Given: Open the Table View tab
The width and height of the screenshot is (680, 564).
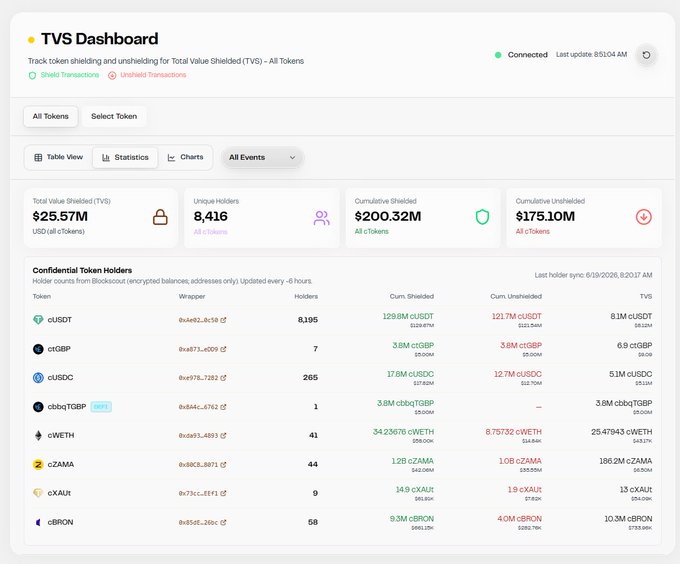Looking at the screenshot, I should pos(59,157).
